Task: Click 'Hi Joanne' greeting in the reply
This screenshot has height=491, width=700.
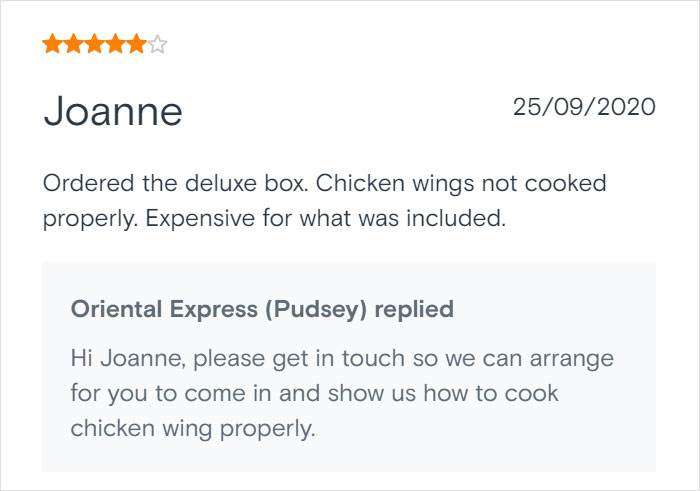Action: (x=128, y=358)
